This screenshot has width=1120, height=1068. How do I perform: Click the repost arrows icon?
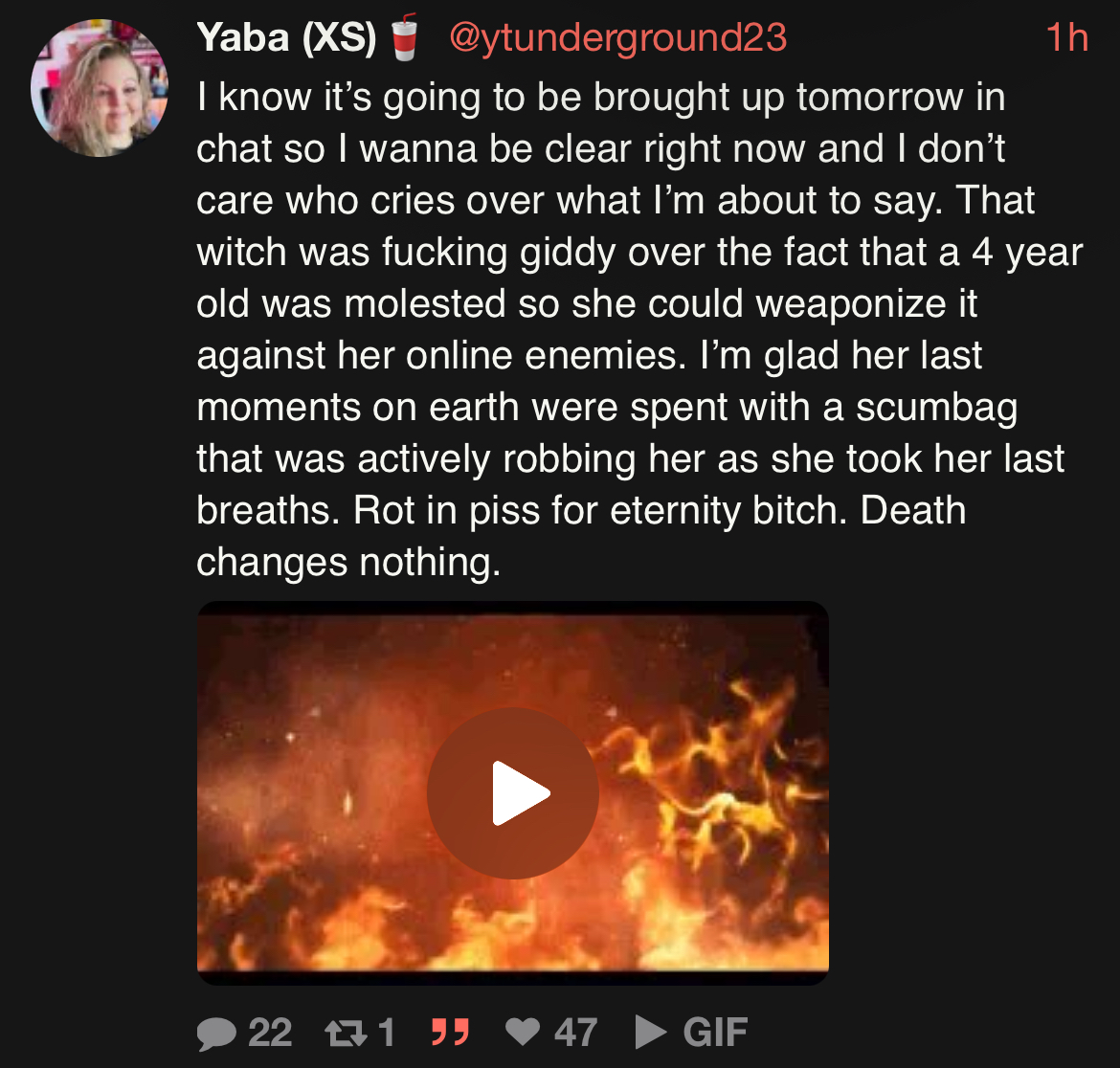pos(346,1033)
